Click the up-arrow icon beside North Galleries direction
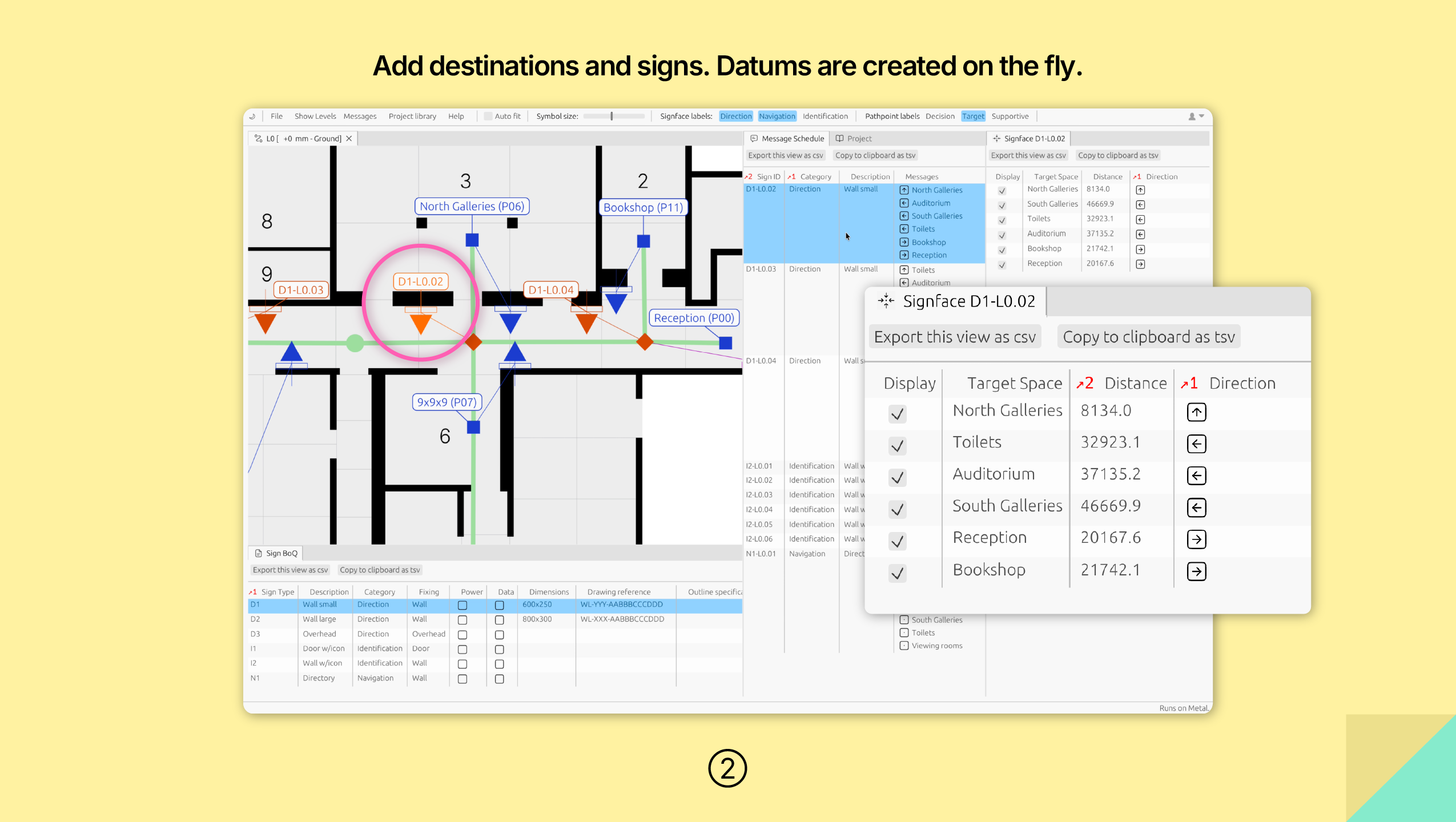The height and width of the screenshot is (822, 1456). (x=1196, y=412)
